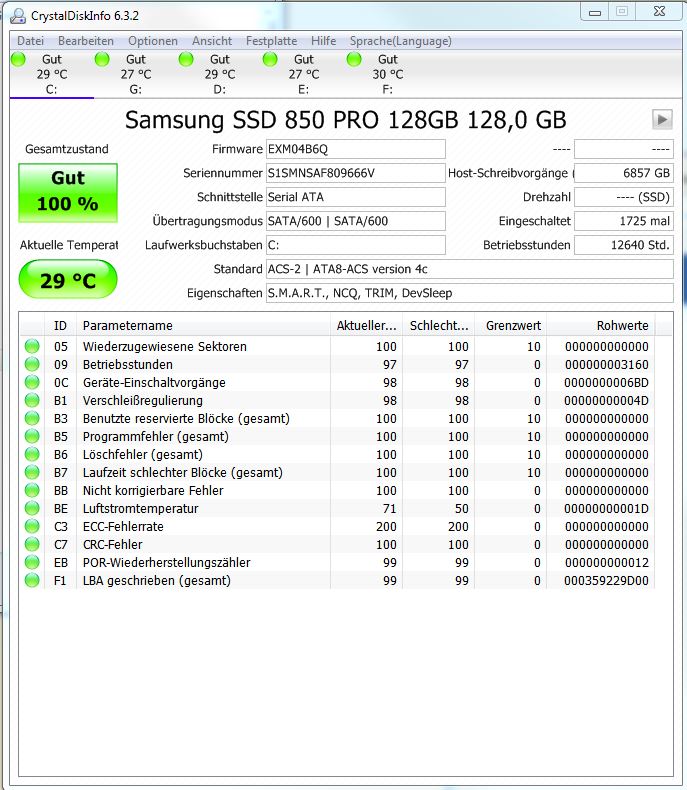Click the Firmware field EXM04B6Q
Screen dimensions: 687x790
(356, 149)
